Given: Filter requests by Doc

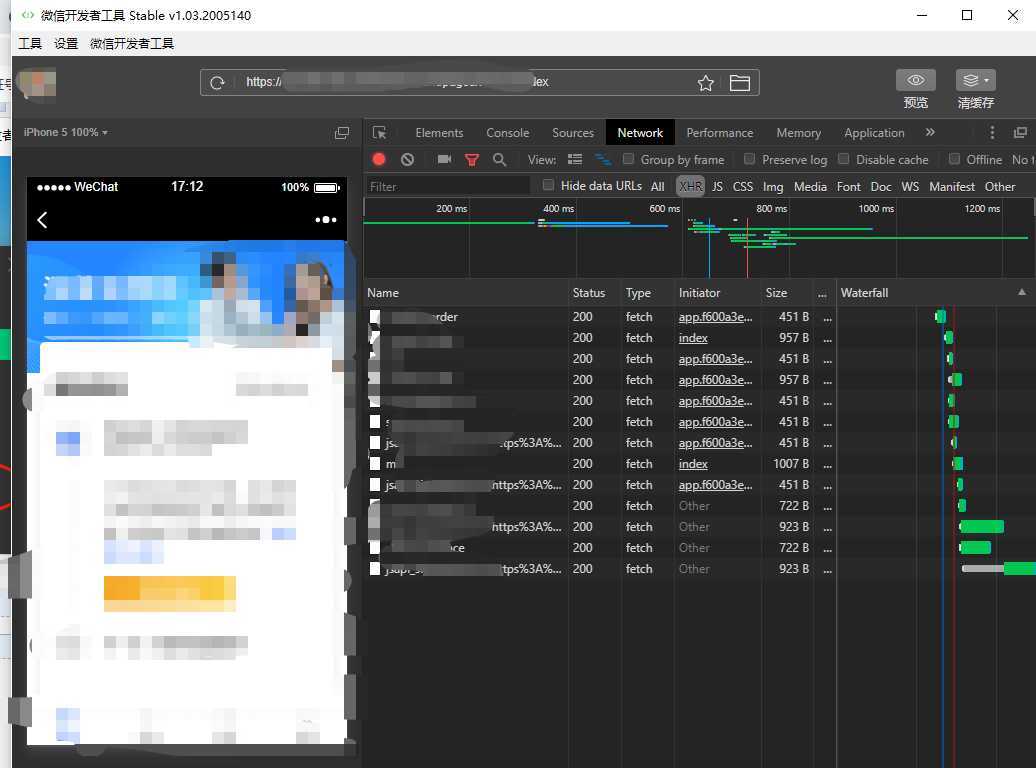Looking at the screenshot, I should (881, 186).
